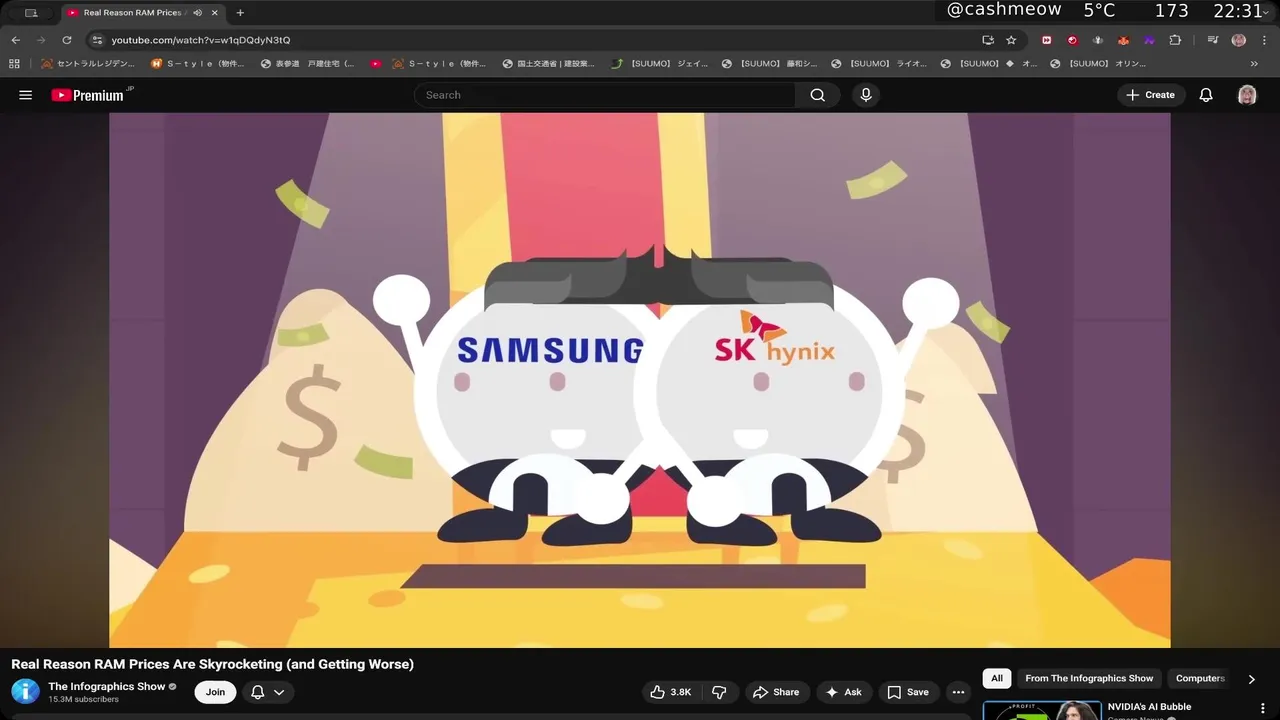Click the search magnifier button
Image resolution: width=1280 pixels, height=720 pixels.
pos(817,95)
